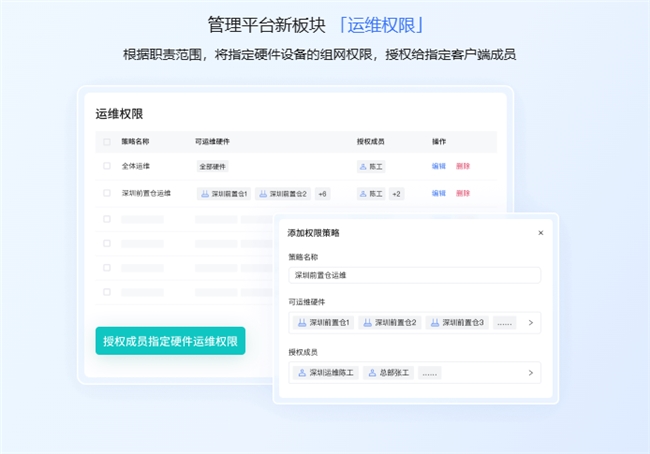The image size is (650, 454).
Task: Click 陈工 user icon in 全体运维 row
Action: (364, 166)
